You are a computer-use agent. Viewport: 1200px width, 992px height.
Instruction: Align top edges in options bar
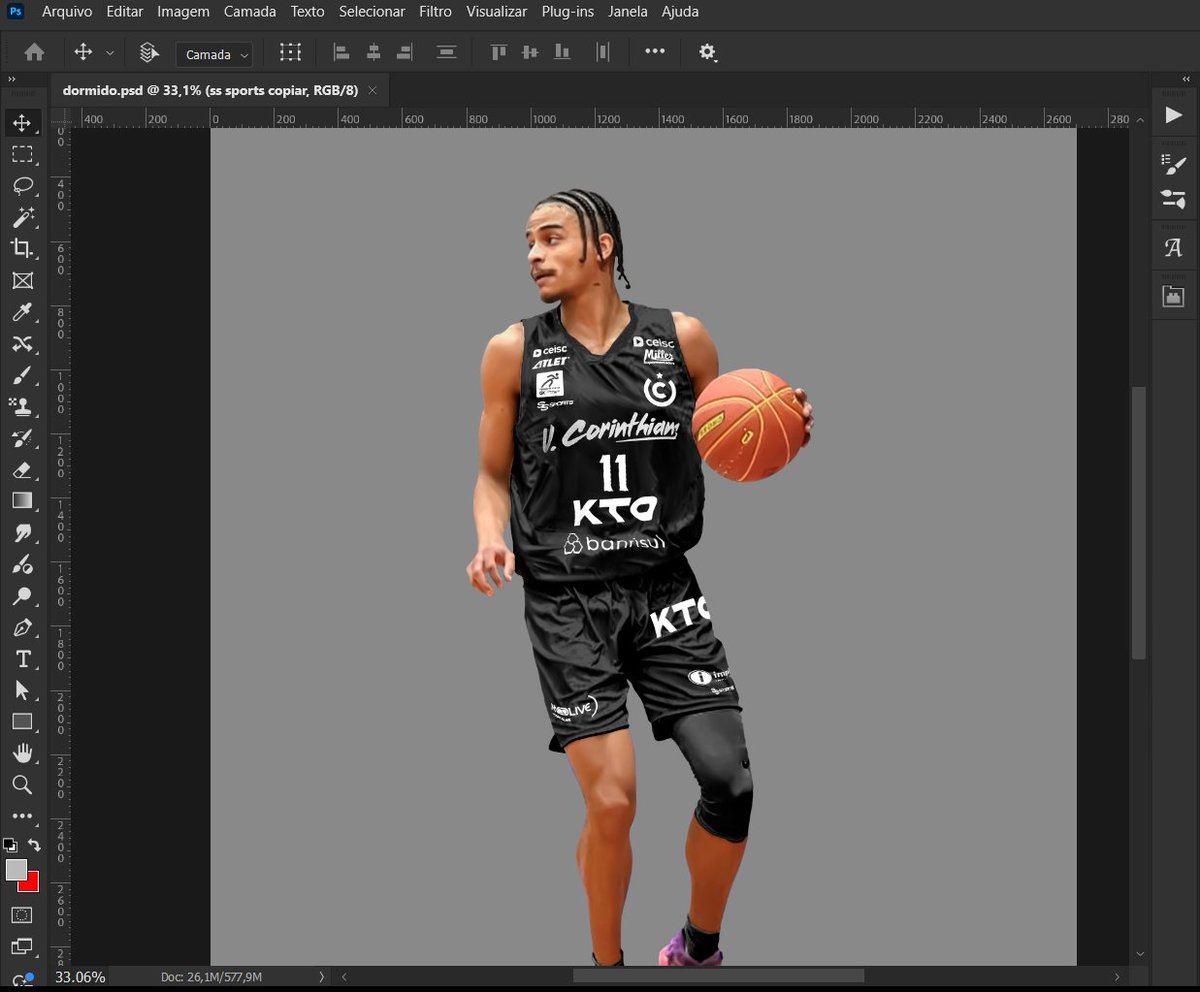pos(498,52)
